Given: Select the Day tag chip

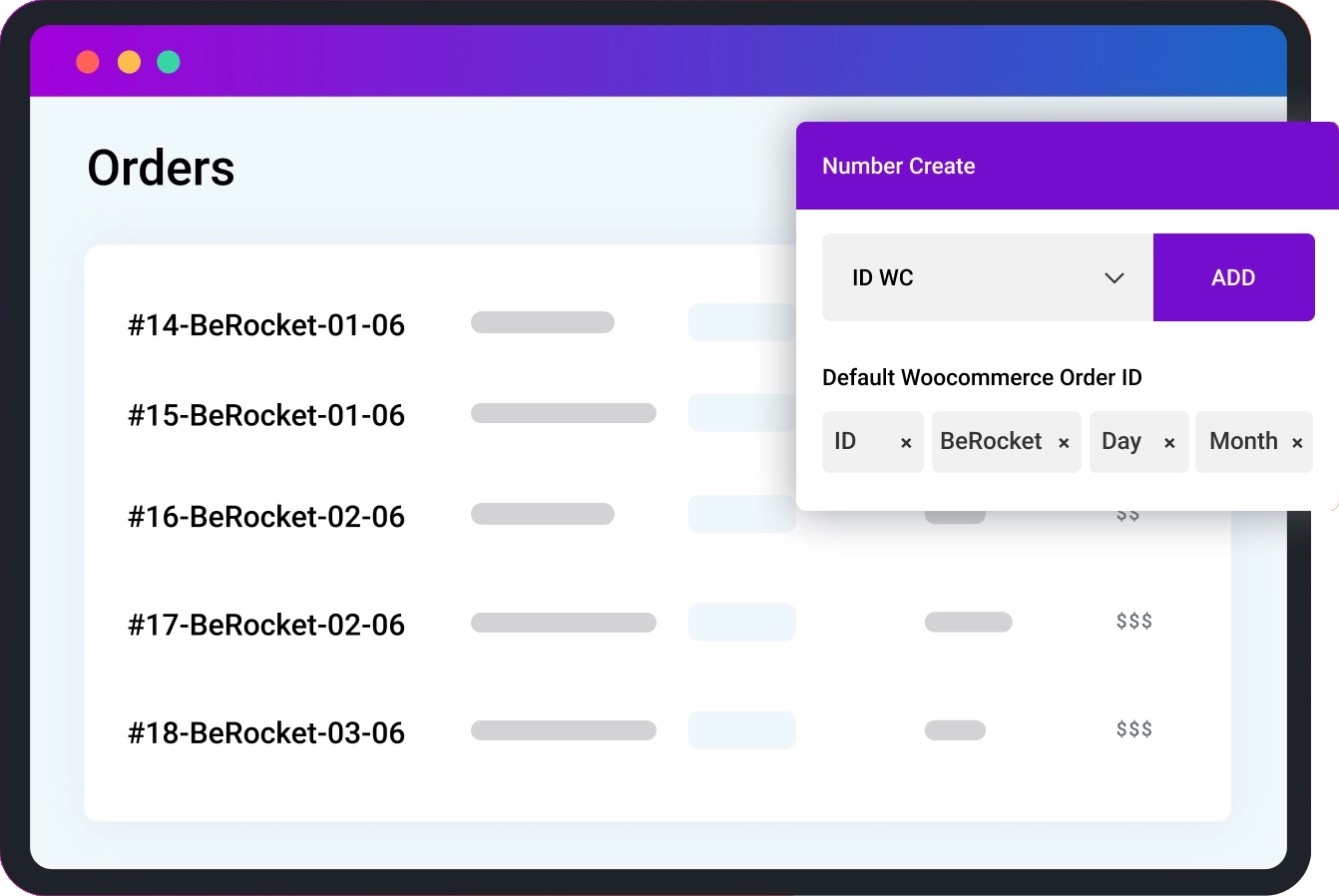Looking at the screenshot, I should 1139,442.
